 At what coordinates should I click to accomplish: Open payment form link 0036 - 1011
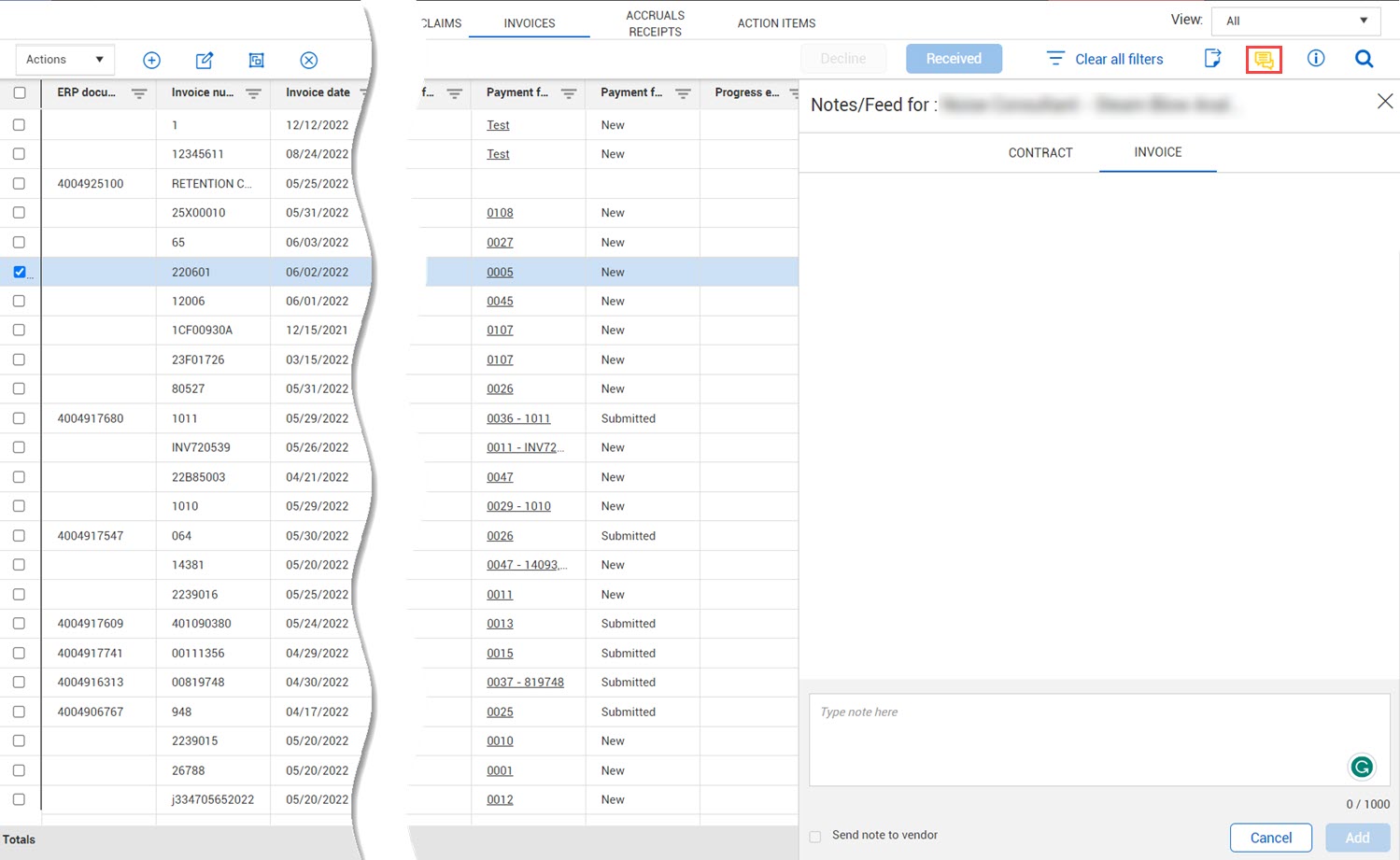click(518, 418)
